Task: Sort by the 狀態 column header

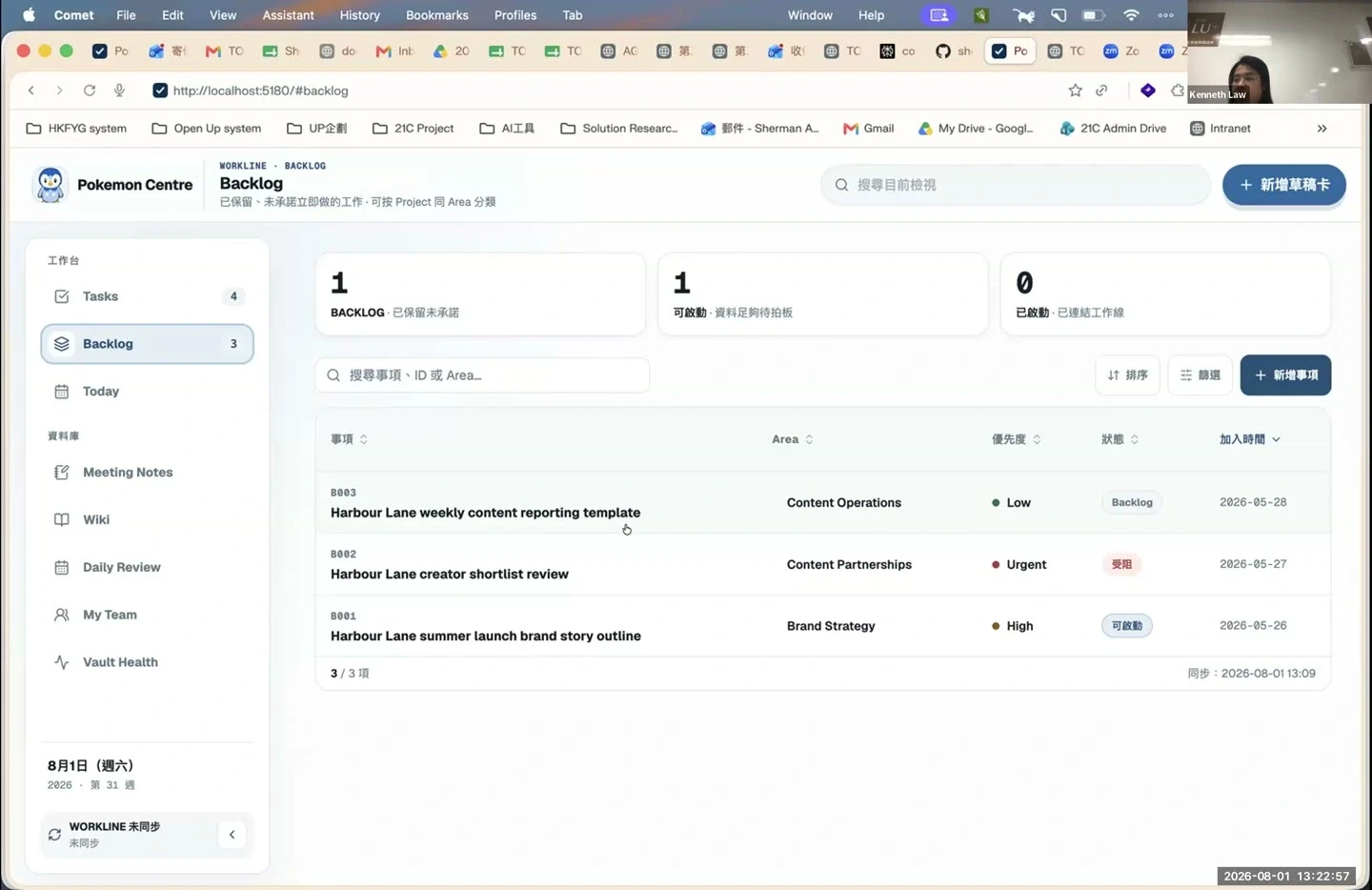Action: click(x=1120, y=439)
